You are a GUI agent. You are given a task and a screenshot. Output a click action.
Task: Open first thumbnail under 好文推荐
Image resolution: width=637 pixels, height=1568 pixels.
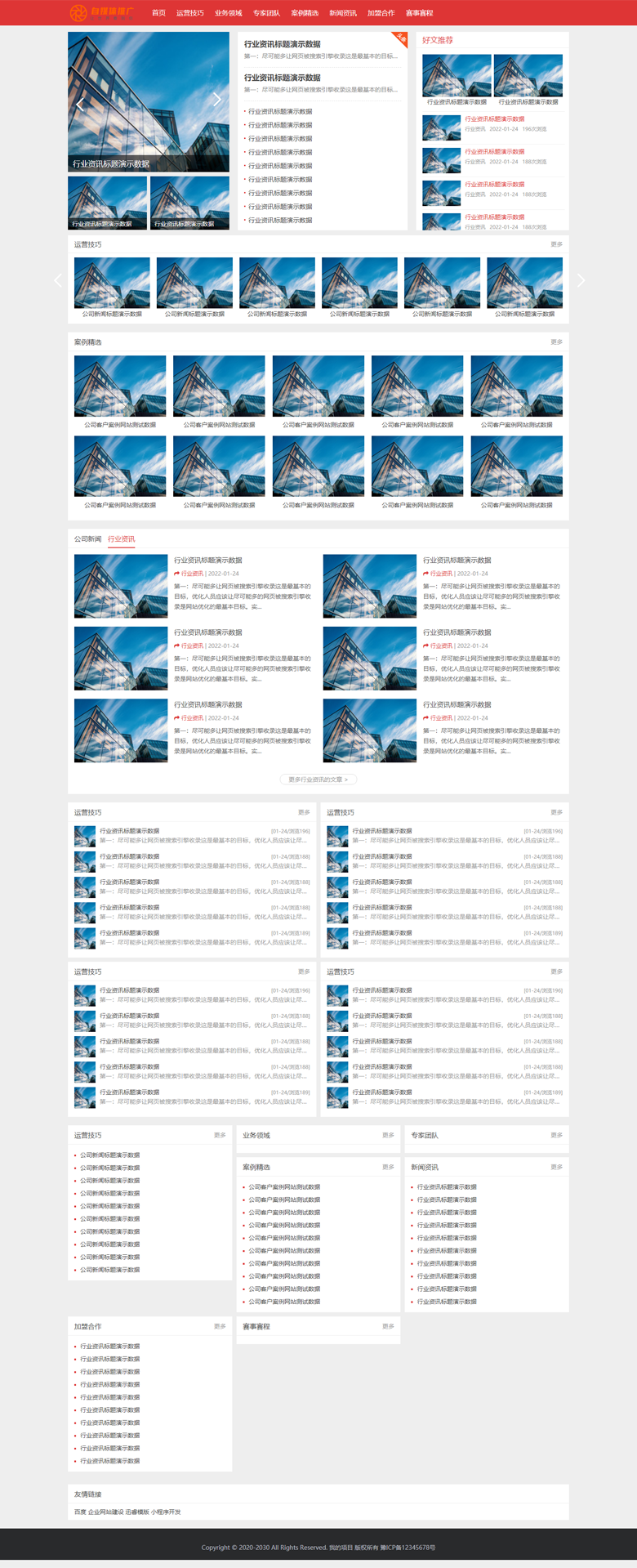click(x=457, y=76)
